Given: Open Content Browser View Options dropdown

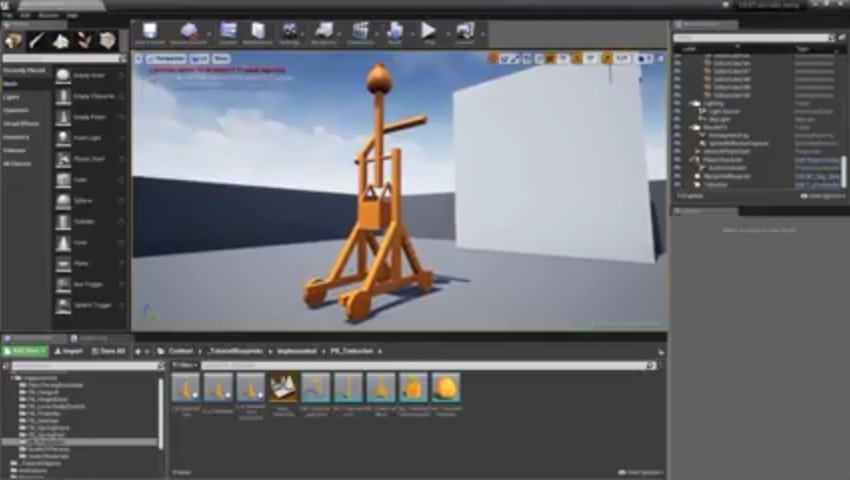Looking at the screenshot, I should [x=641, y=472].
